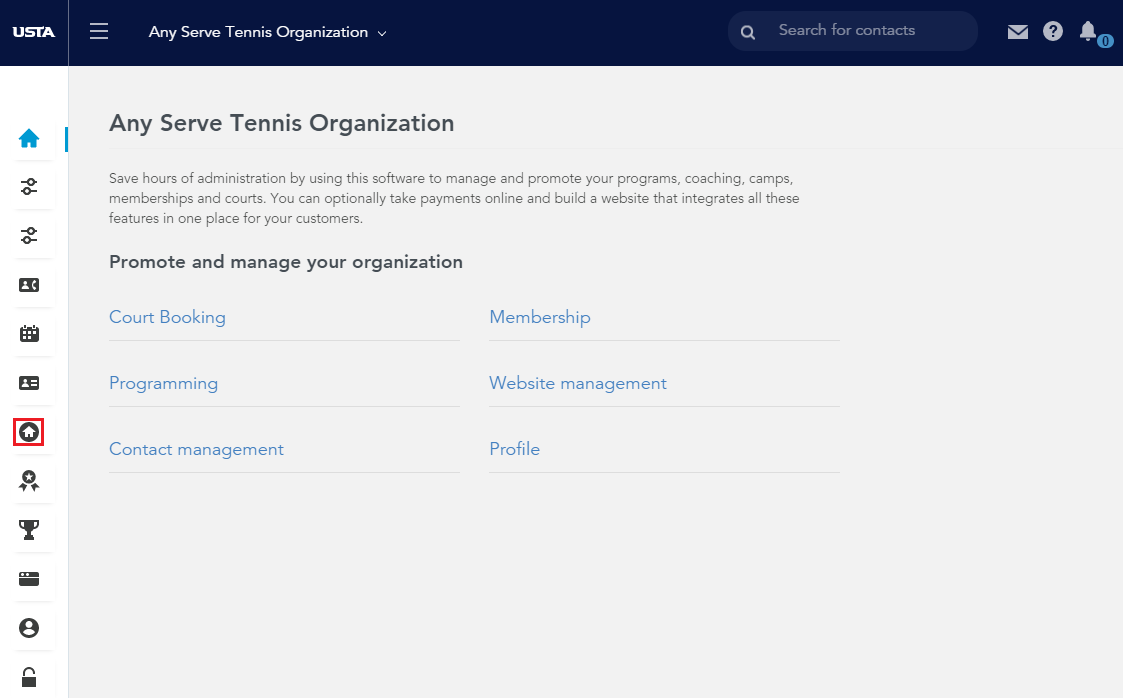Click the unlocked padlock sidebar icon
Image resolution: width=1123 pixels, height=698 pixels.
pyautogui.click(x=29, y=677)
